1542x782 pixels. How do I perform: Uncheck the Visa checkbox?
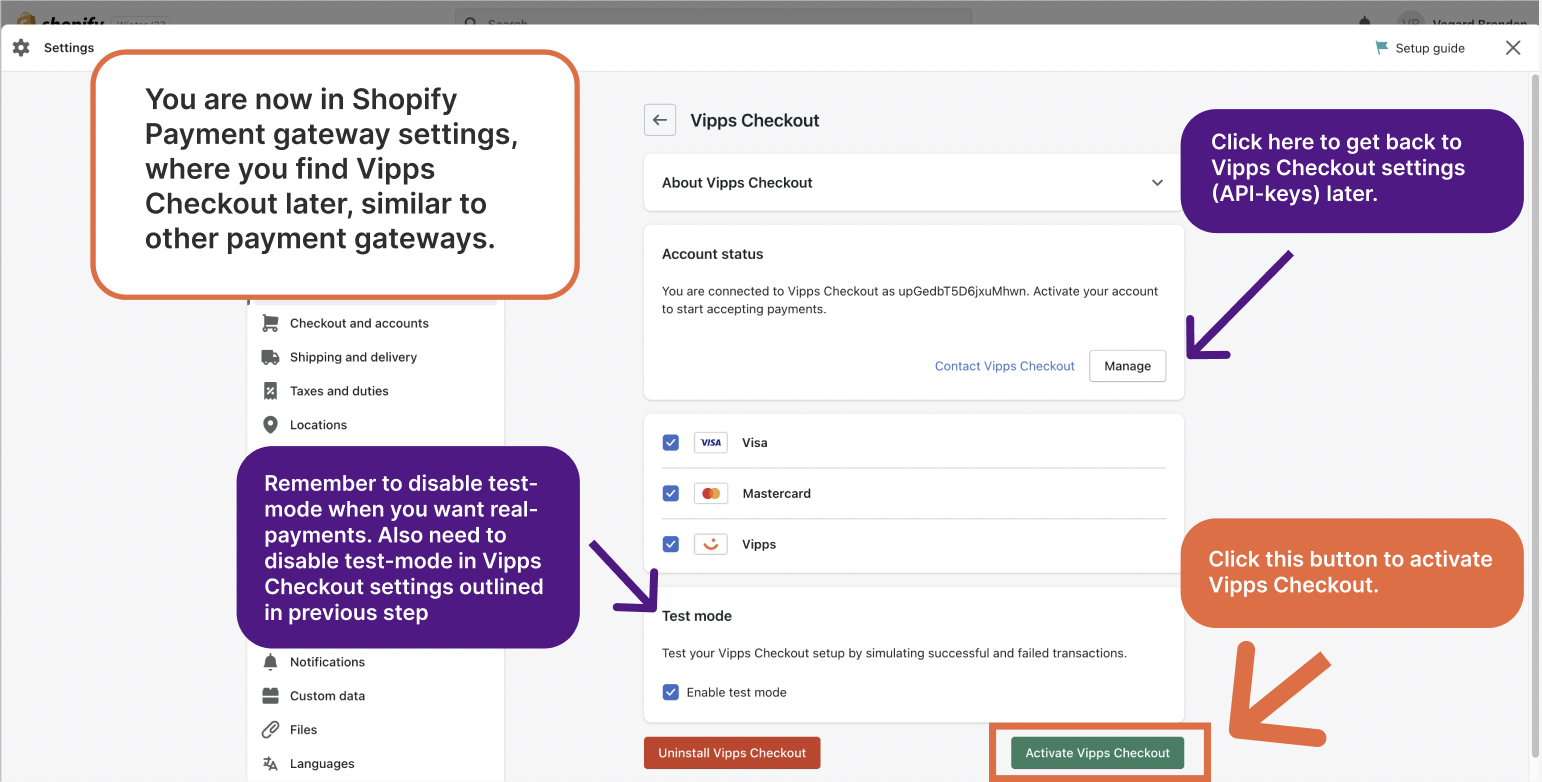point(671,442)
